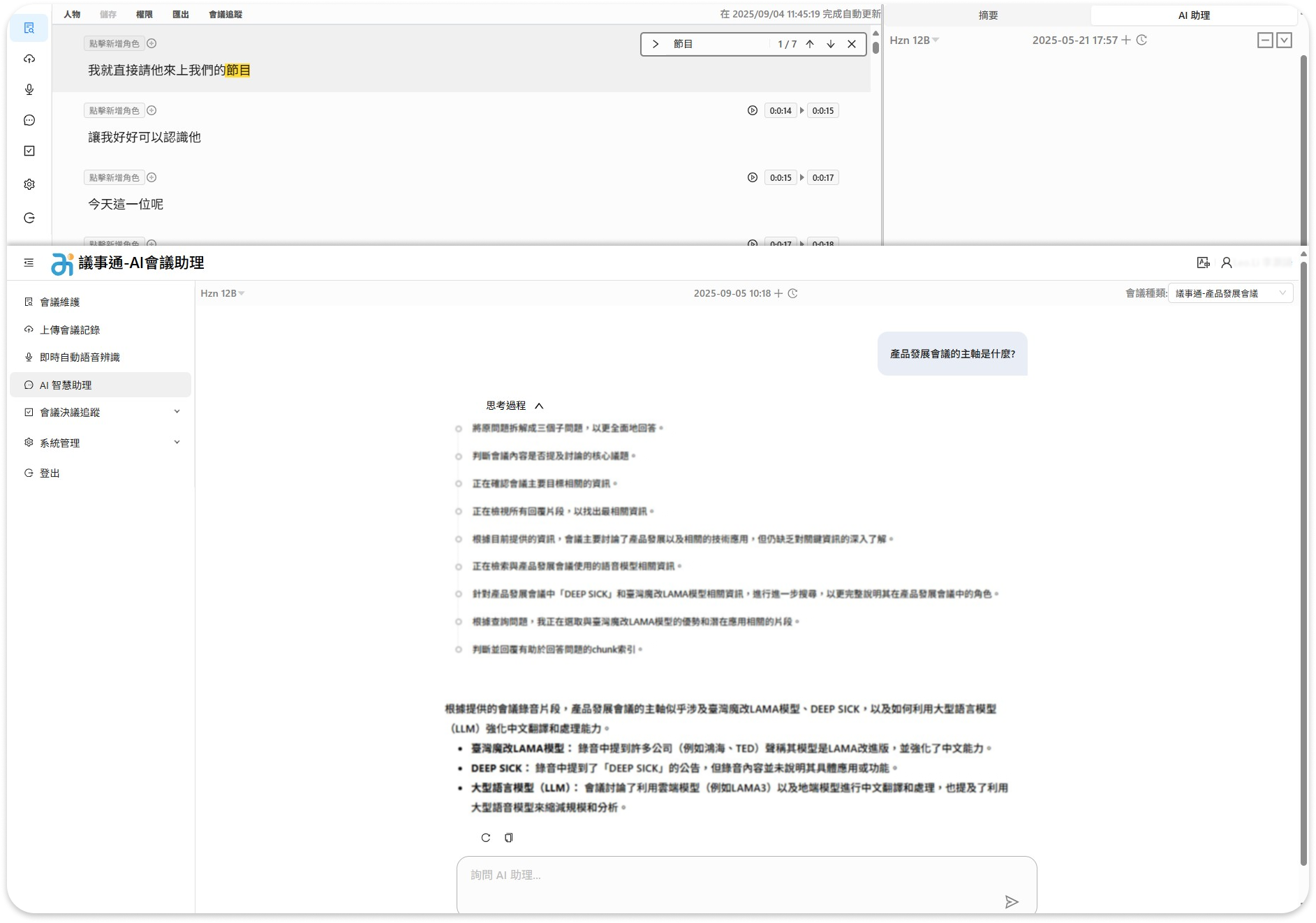Click next search result down arrow
Image resolution: width=1316 pixels, height=923 pixels.
tap(830, 44)
